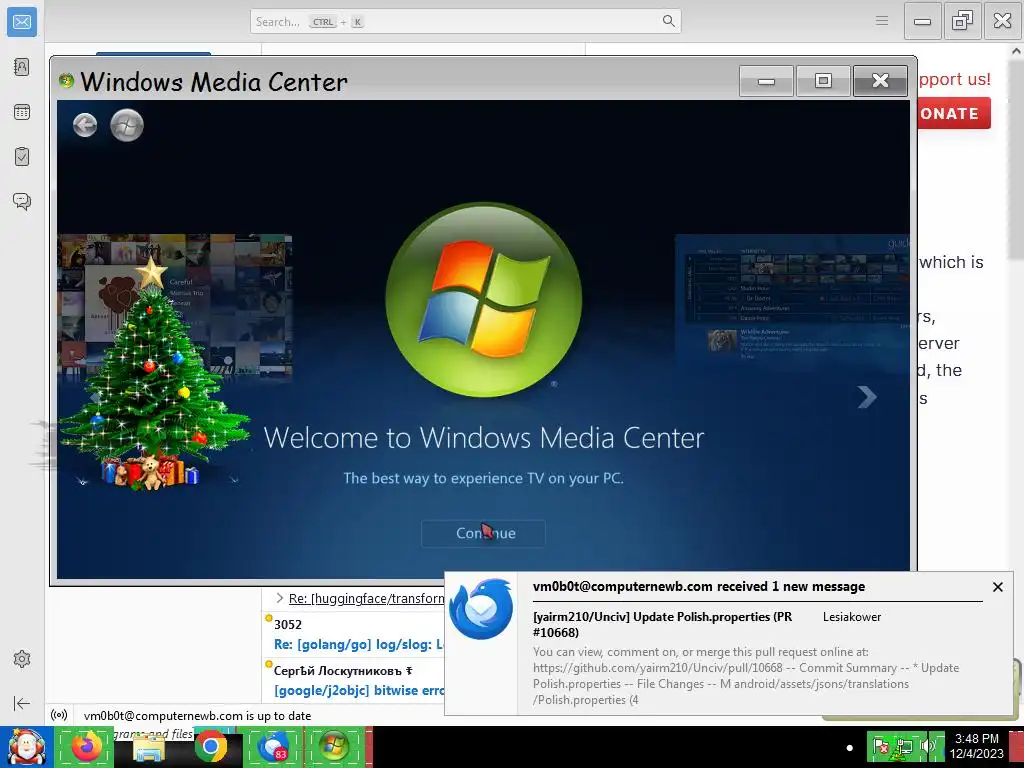Switch to Windows Media Center taskbar icon

click(334, 746)
